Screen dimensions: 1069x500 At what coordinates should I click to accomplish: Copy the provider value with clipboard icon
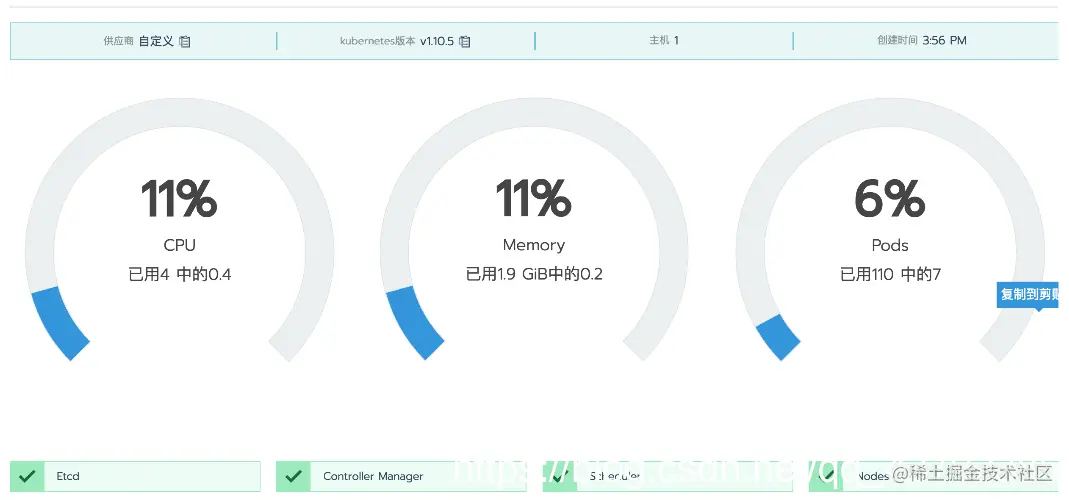click(185, 41)
